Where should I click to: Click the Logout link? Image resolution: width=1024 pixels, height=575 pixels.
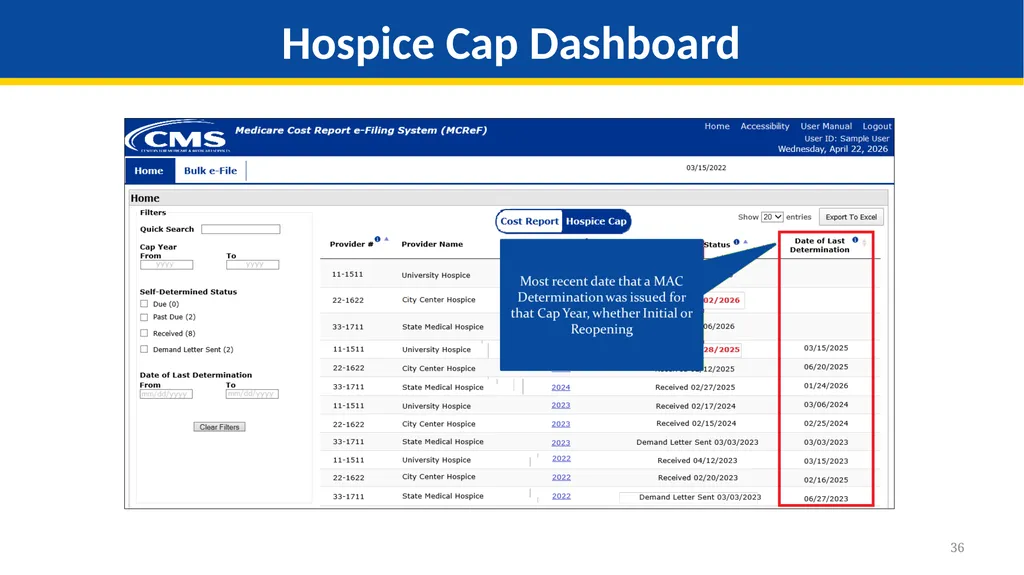click(x=876, y=126)
